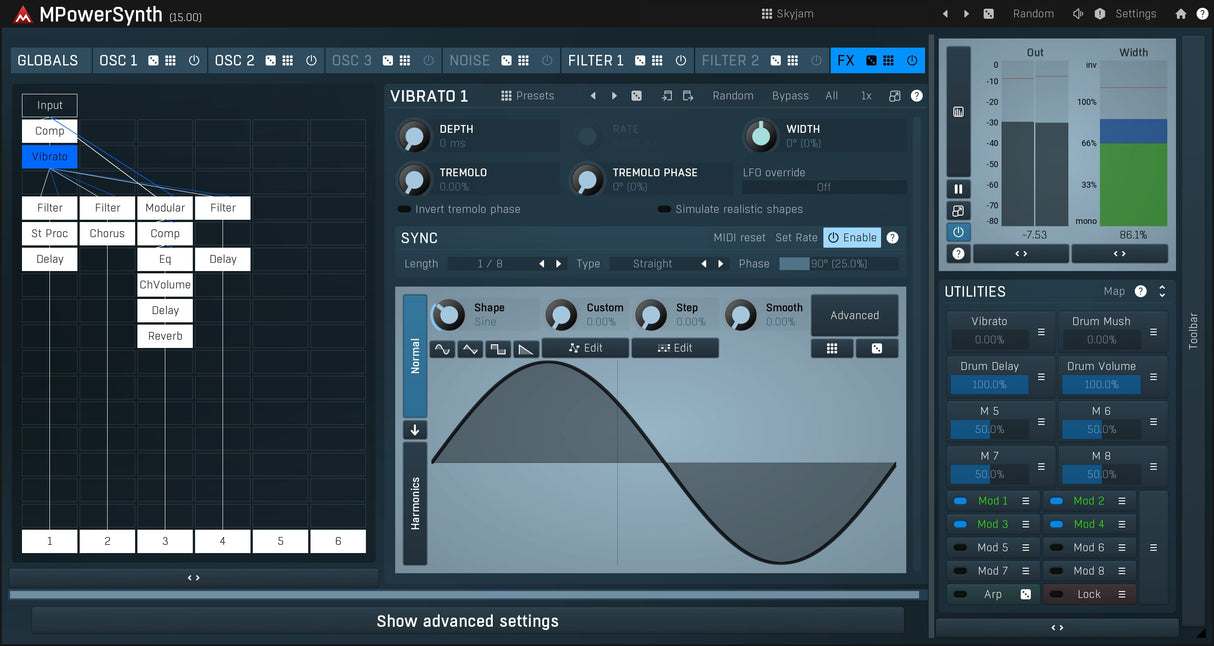The height and width of the screenshot is (646, 1214).
Task: Click the sync Phase slider
Action: click(838, 264)
